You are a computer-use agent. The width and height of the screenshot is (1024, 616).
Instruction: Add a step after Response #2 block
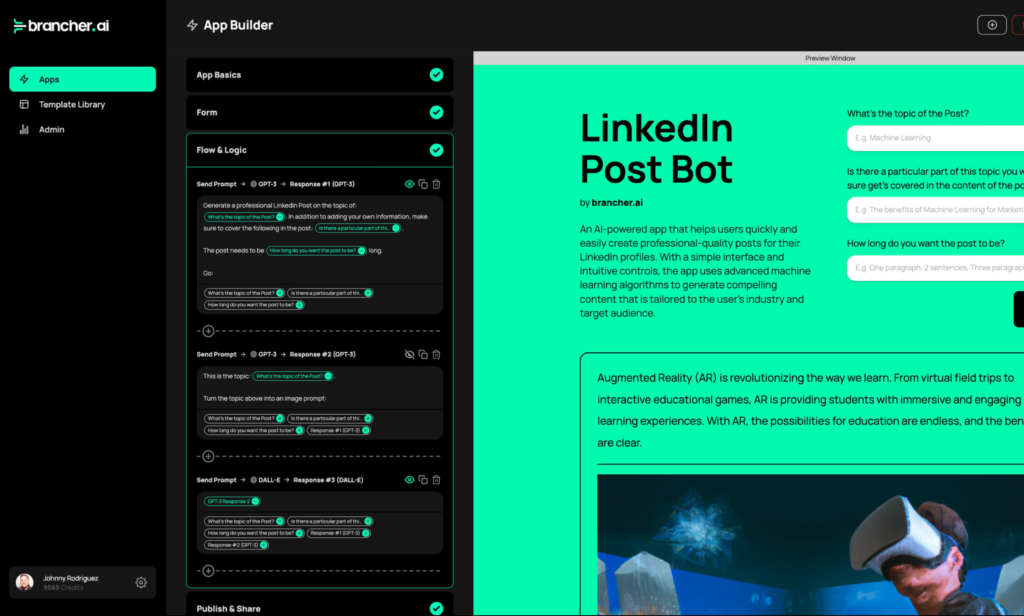point(208,456)
